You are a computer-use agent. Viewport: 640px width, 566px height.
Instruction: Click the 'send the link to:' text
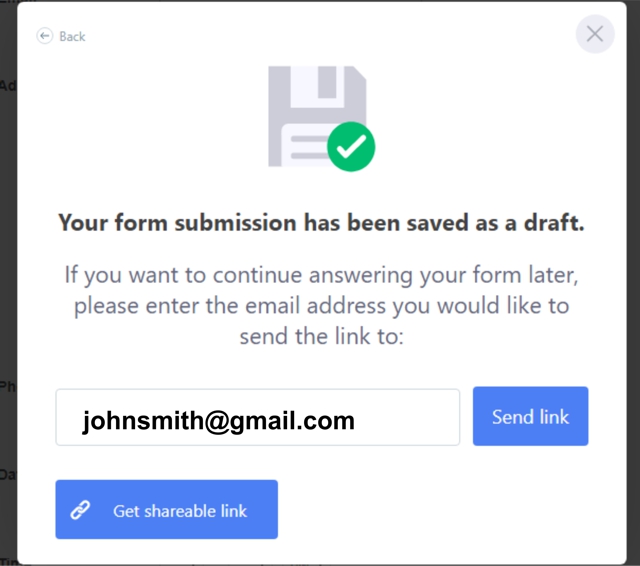click(321, 336)
